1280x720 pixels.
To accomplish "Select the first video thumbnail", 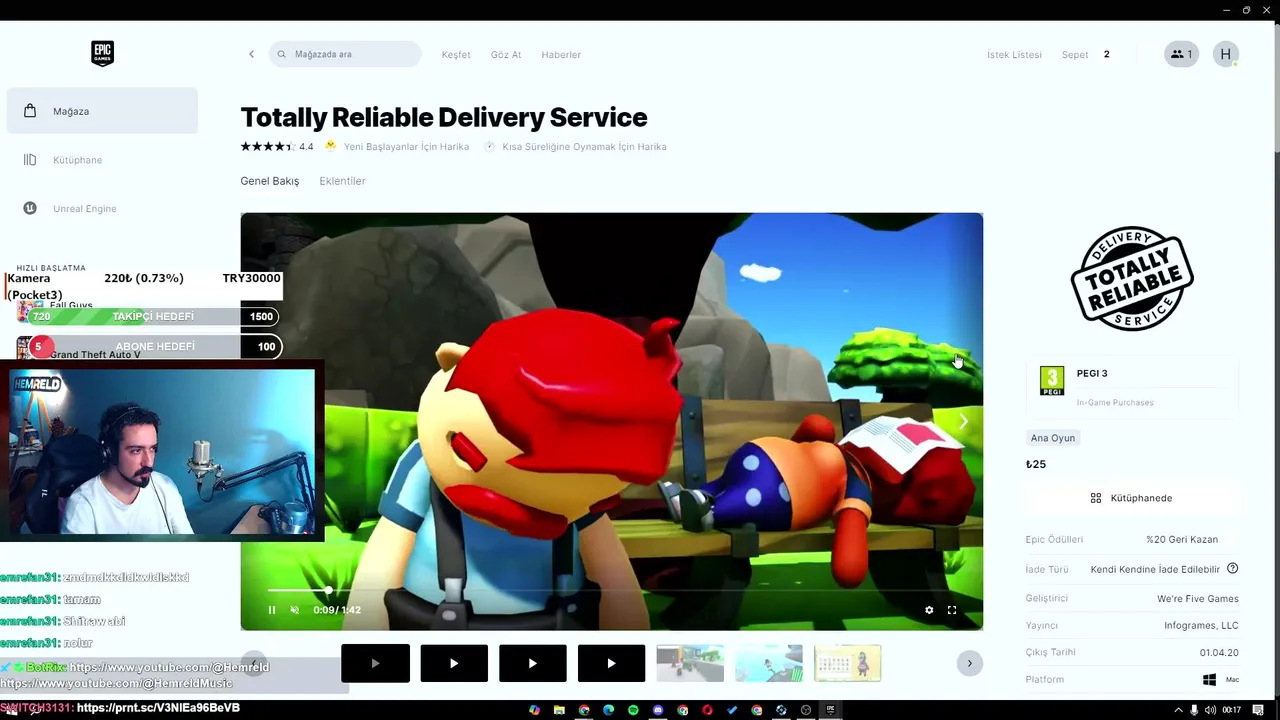I will point(375,663).
